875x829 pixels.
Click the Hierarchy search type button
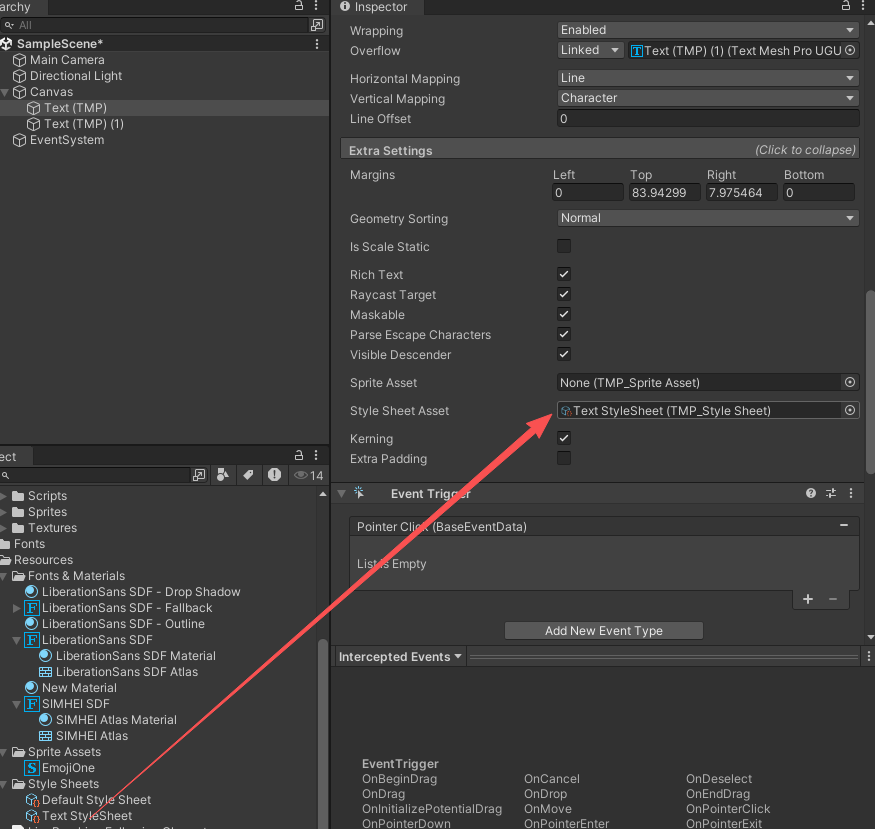click(316, 25)
